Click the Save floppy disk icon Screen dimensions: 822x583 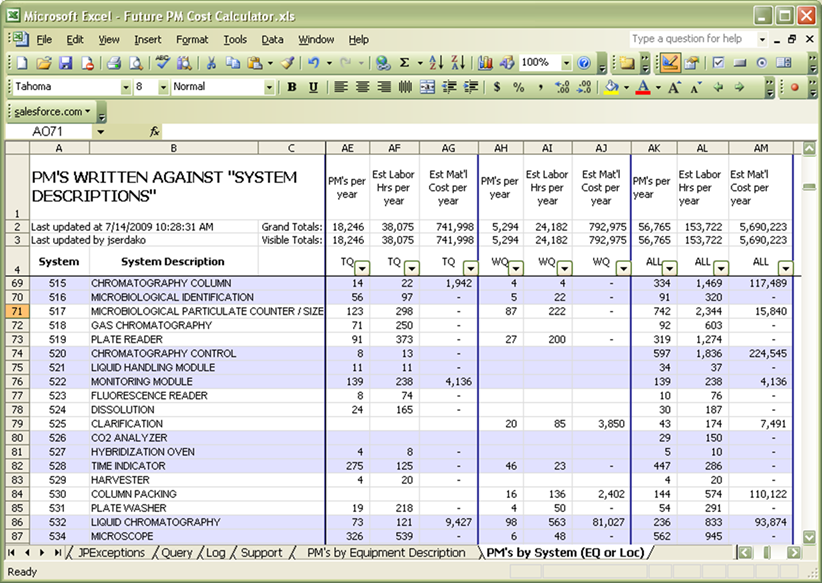pyautogui.click(x=66, y=63)
